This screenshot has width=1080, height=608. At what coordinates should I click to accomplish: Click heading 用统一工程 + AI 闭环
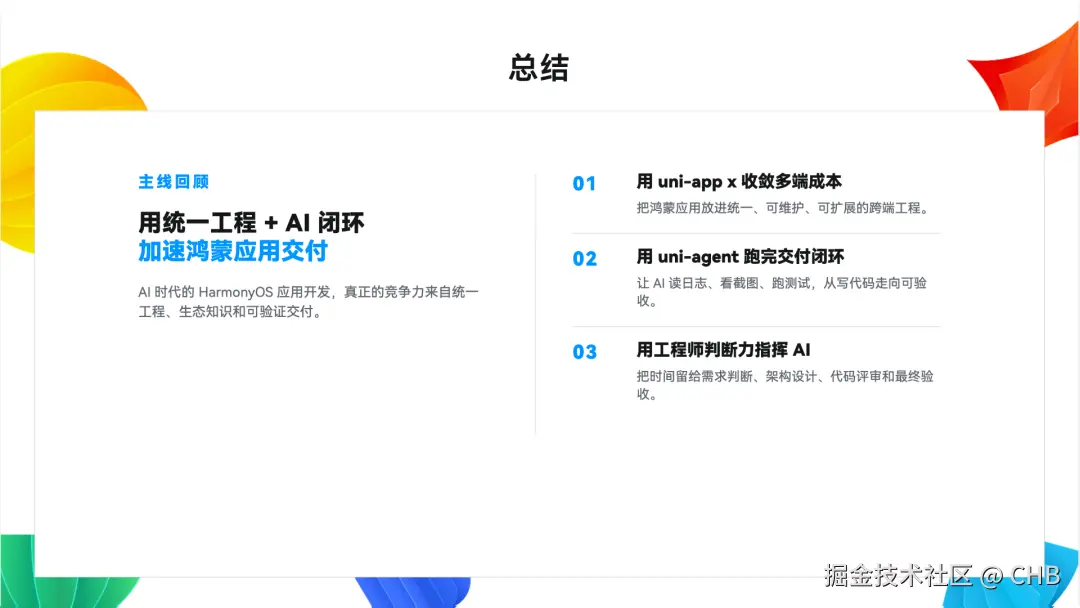click(x=251, y=222)
